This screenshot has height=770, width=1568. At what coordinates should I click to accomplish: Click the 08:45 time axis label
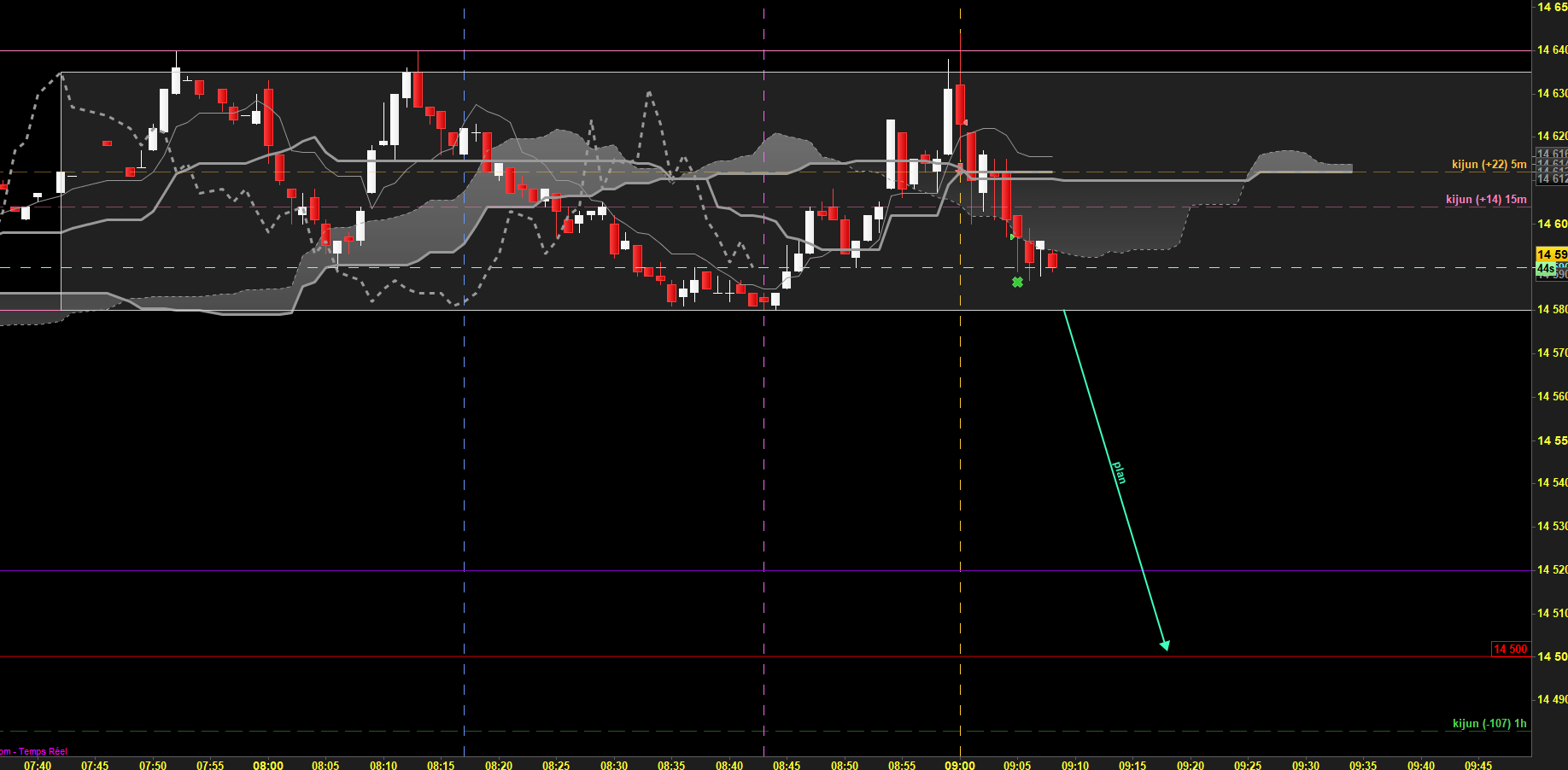click(x=787, y=765)
